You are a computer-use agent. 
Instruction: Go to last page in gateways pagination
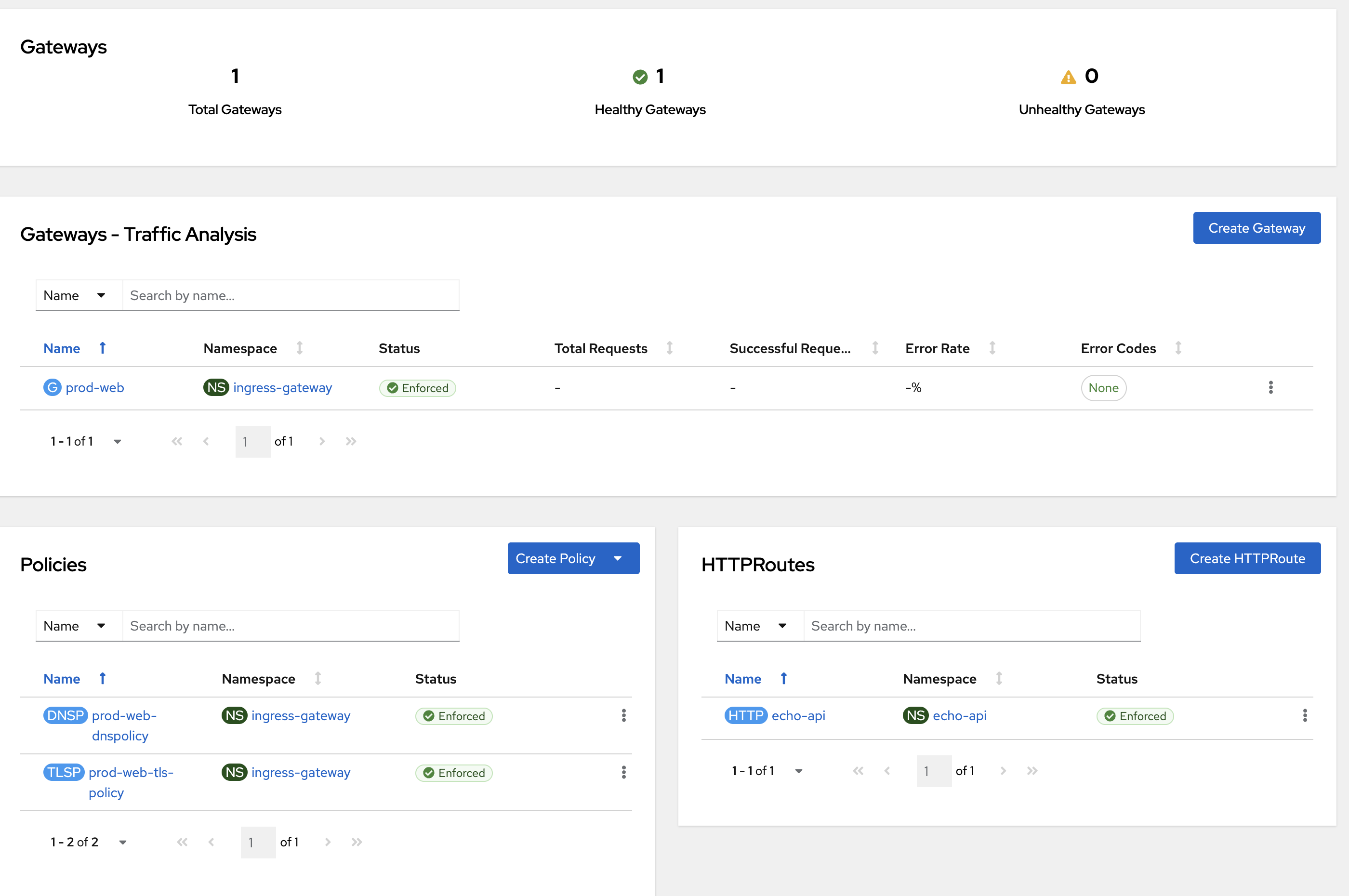pyautogui.click(x=351, y=441)
